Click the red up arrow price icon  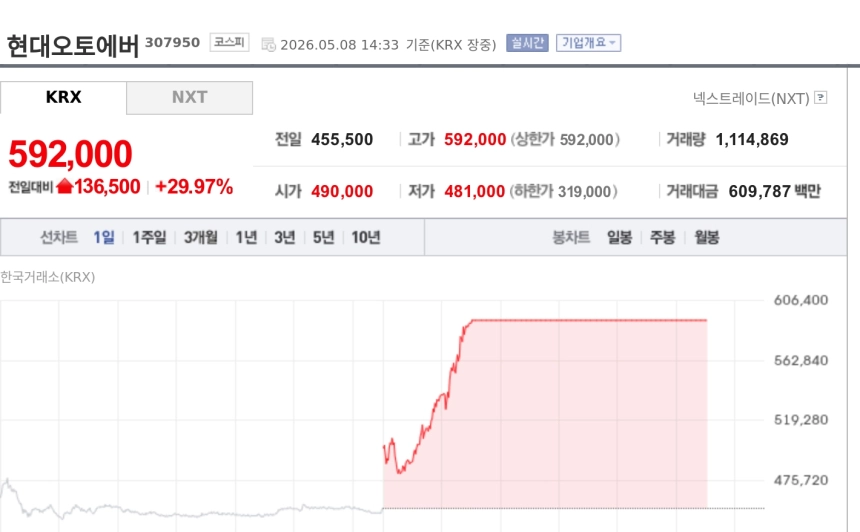point(65,186)
